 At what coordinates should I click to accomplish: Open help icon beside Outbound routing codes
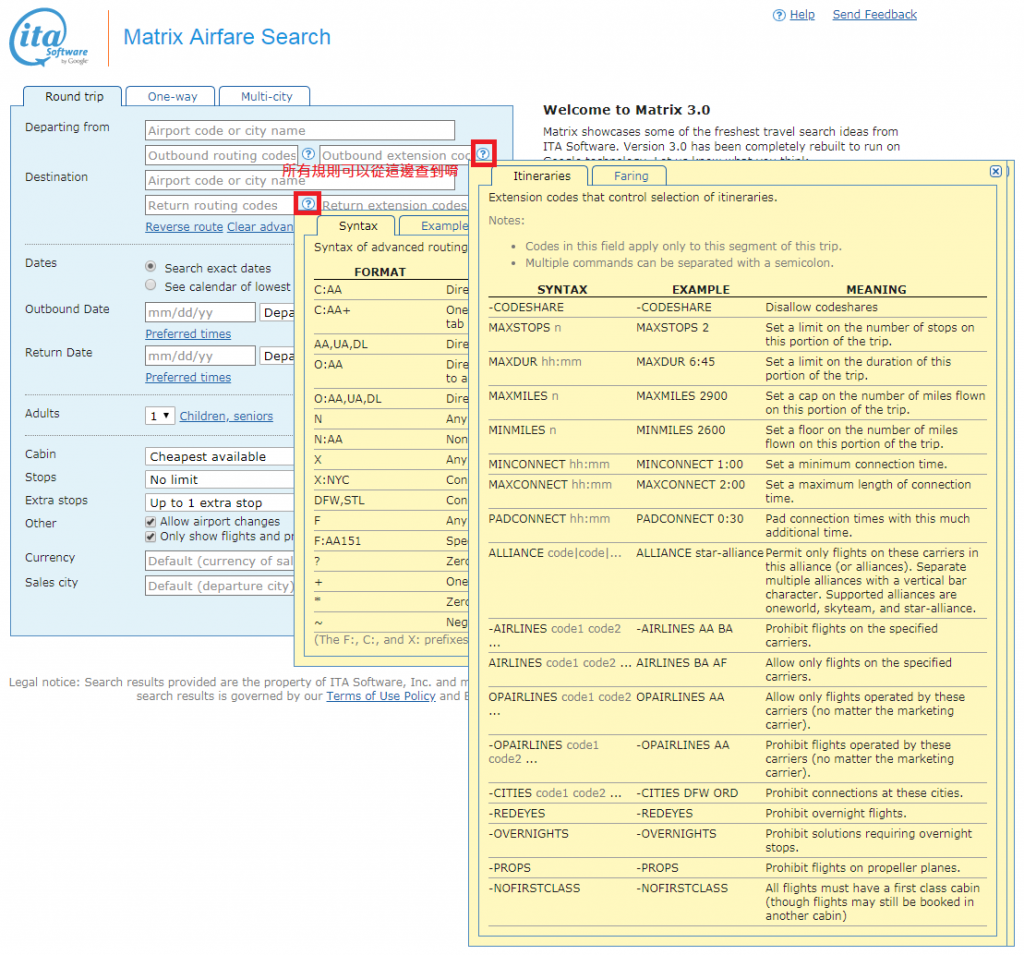pos(308,154)
